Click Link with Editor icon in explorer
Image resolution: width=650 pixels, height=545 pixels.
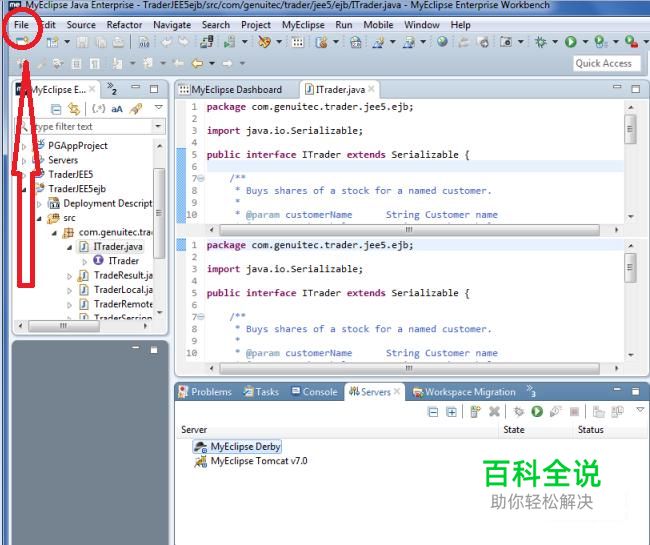(74, 109)
